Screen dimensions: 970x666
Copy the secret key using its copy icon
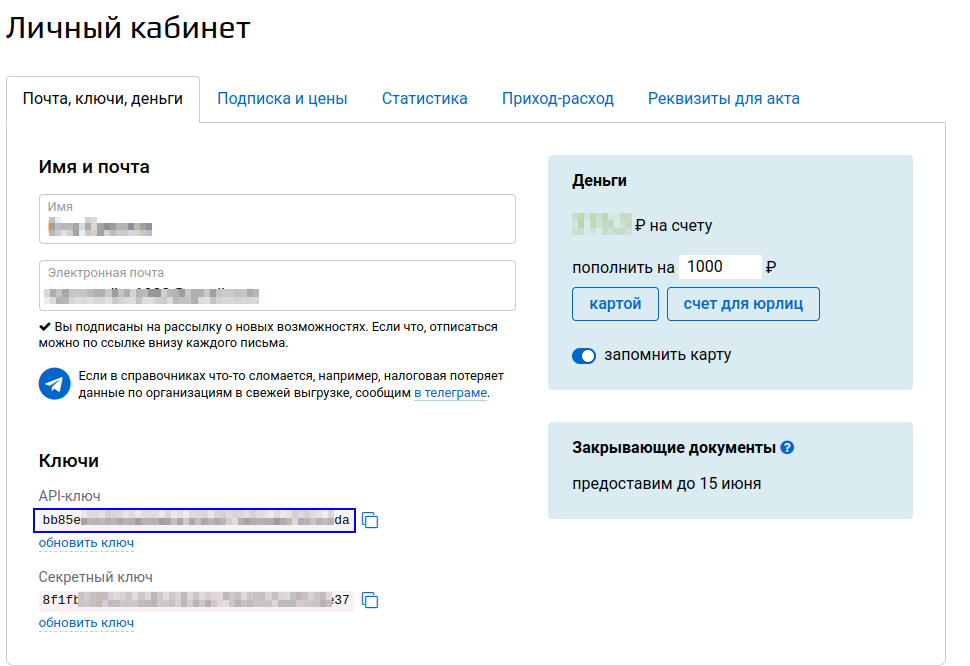coord(370,600)
